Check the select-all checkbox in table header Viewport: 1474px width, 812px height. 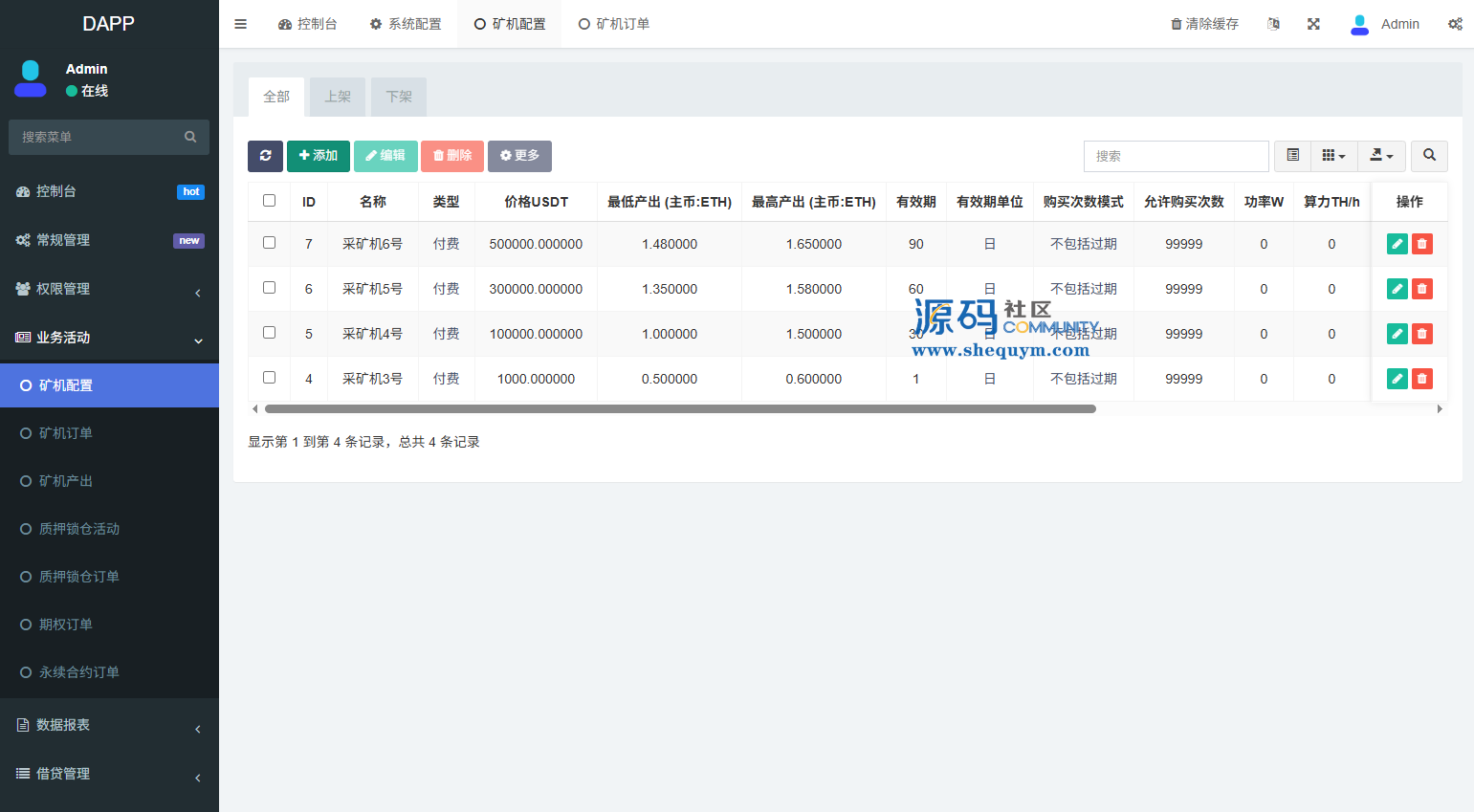coord(269,201)
